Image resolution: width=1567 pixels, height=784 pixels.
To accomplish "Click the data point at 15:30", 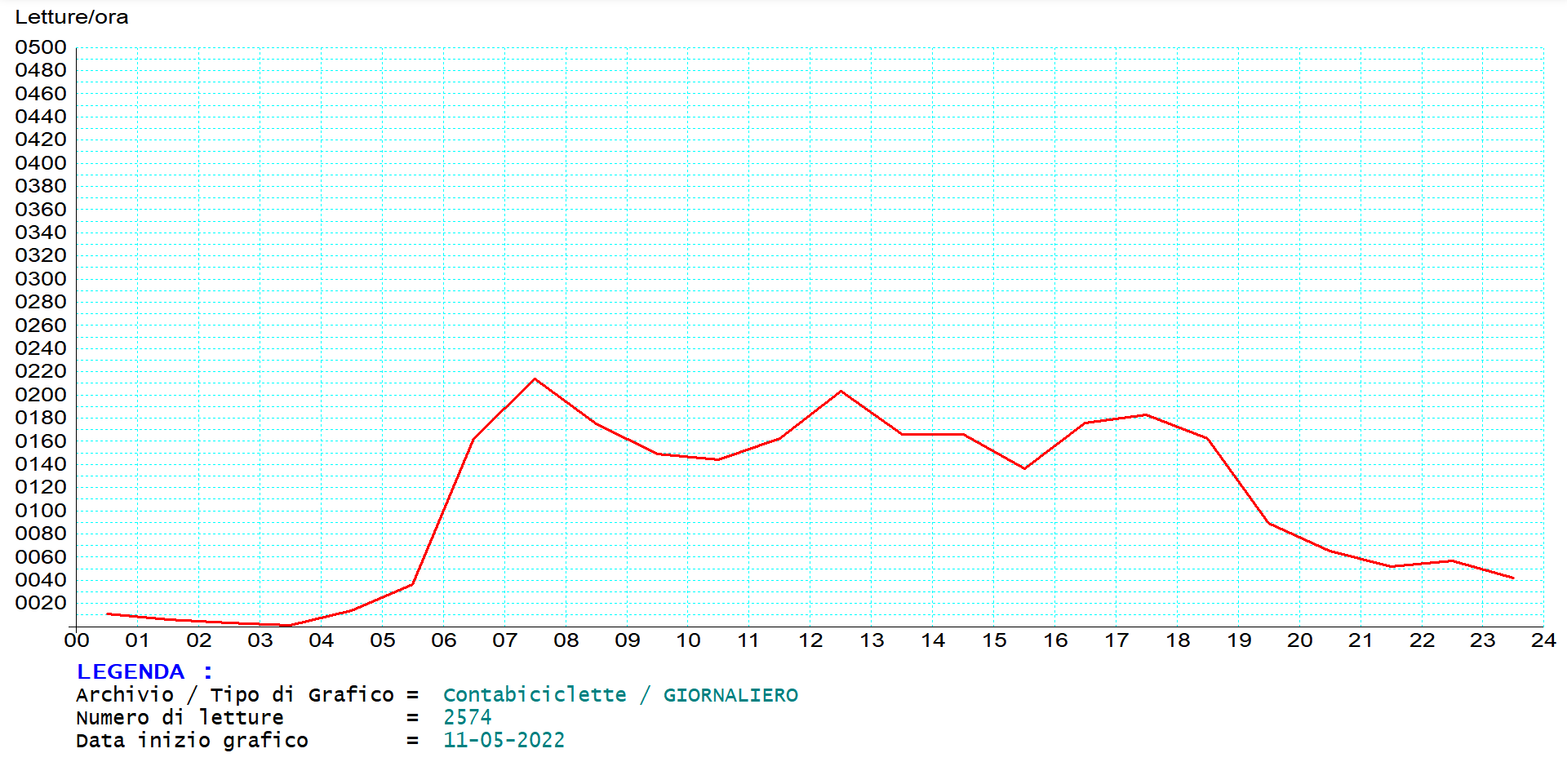I will click(1024, 468).
